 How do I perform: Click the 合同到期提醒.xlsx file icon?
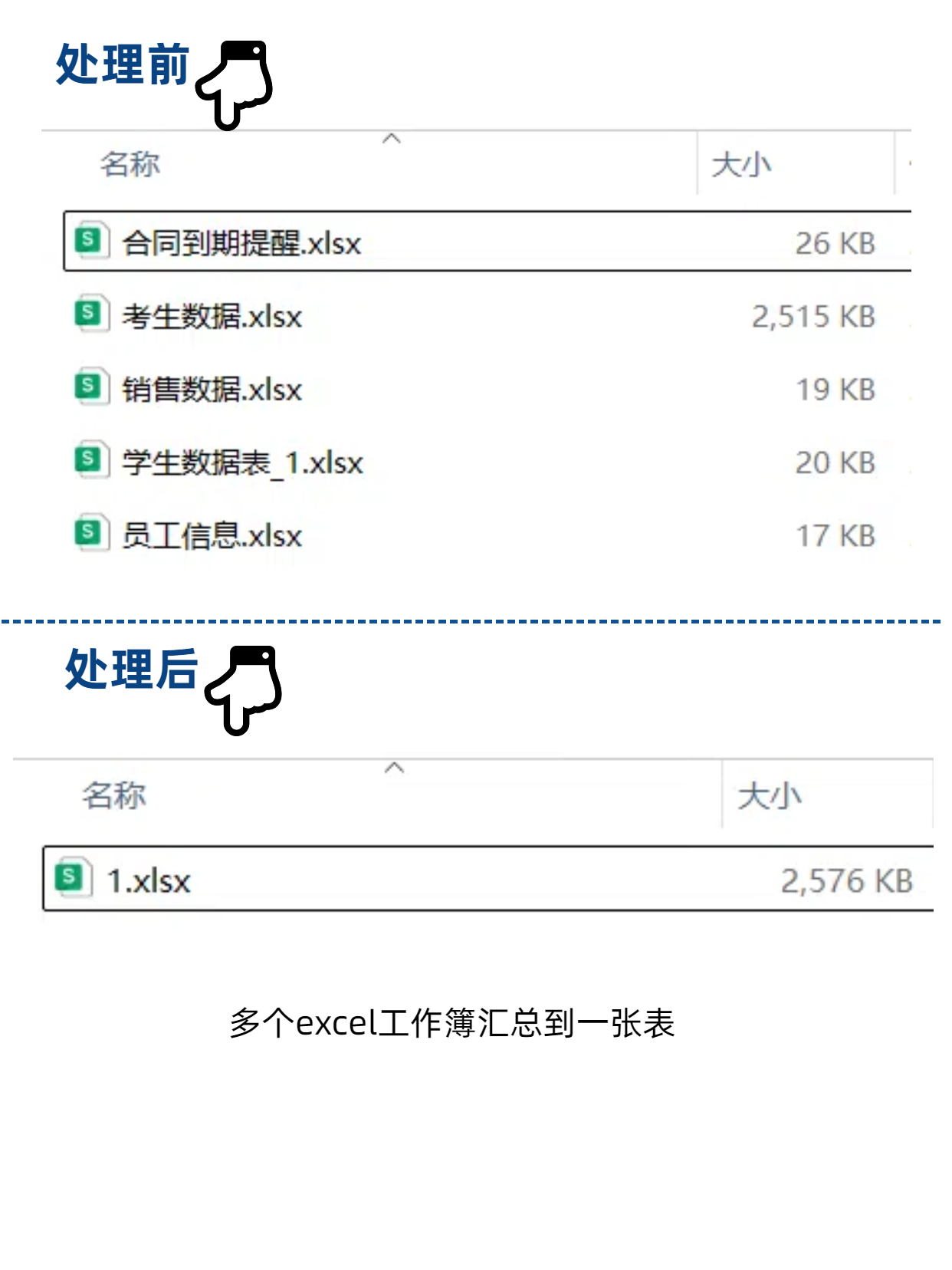coord(90,241)
